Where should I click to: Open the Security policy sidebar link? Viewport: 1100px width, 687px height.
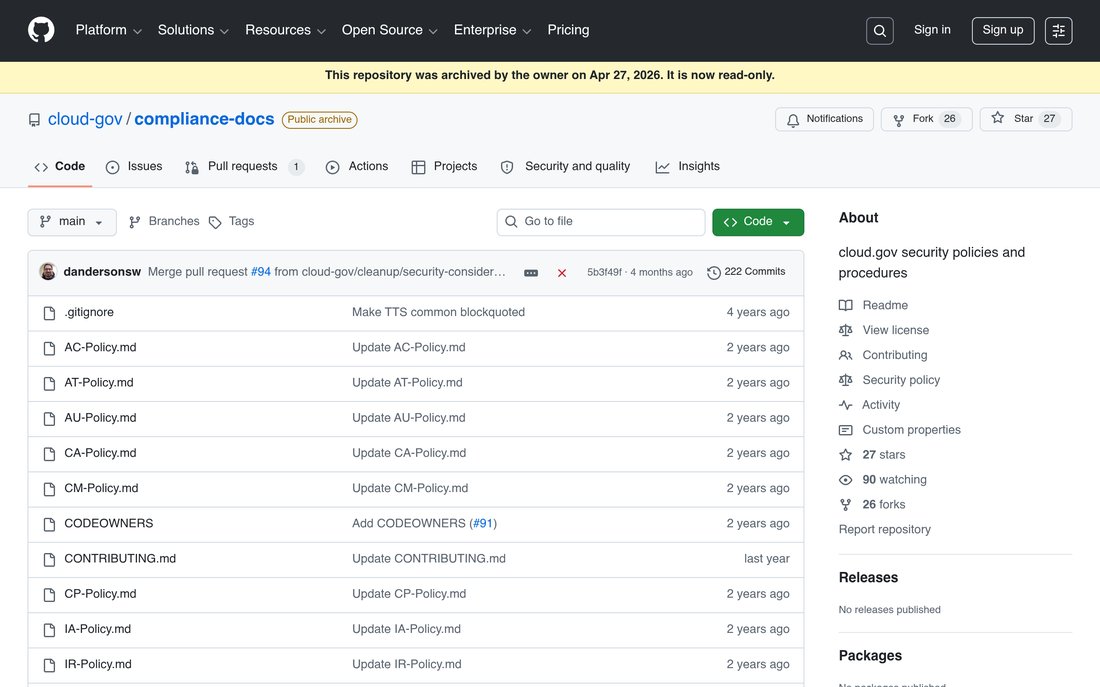pos(901,380)
